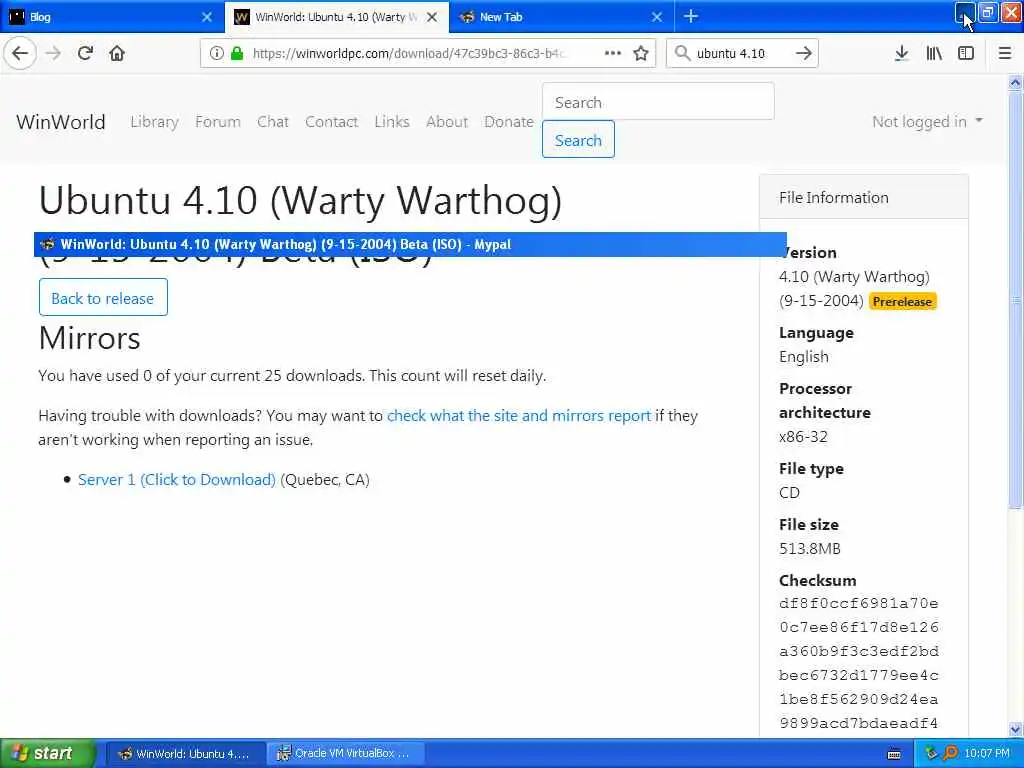Click the magnifier icon in search bar
1024x768 pixels.
[682, 53]
